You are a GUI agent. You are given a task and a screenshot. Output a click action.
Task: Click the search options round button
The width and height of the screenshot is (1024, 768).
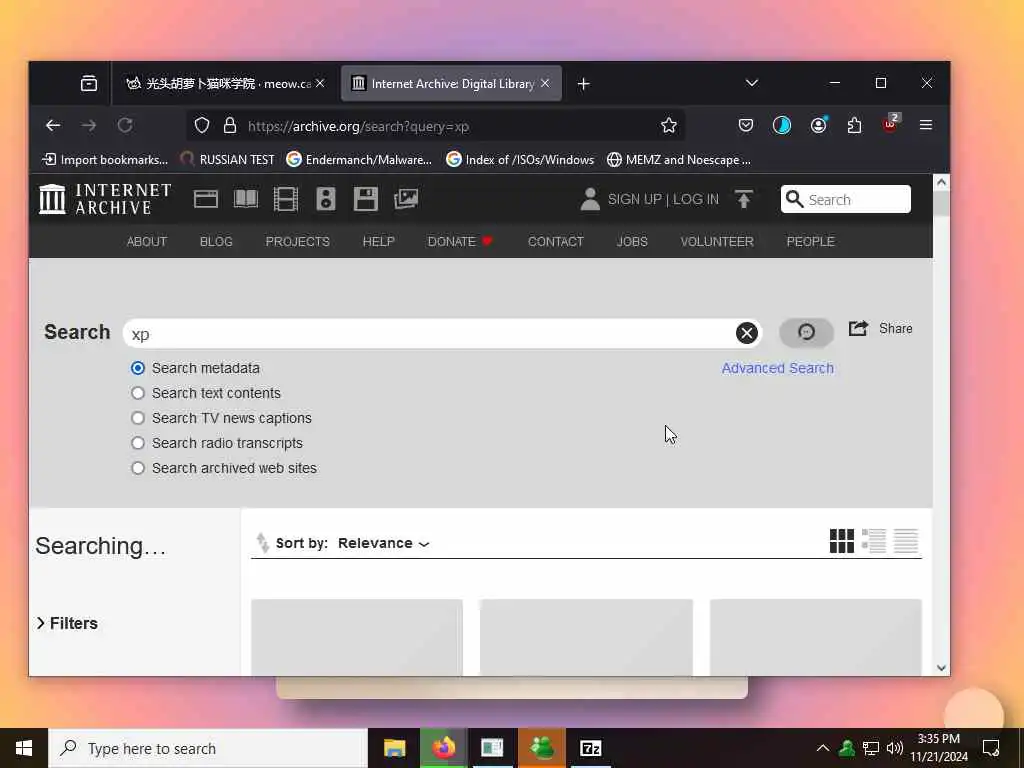807,332
